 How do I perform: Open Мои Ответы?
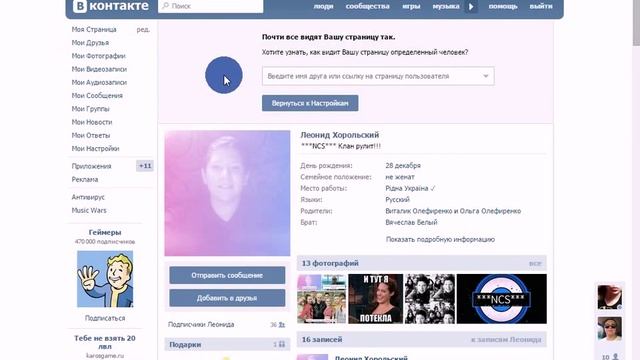tap(91, 135)
